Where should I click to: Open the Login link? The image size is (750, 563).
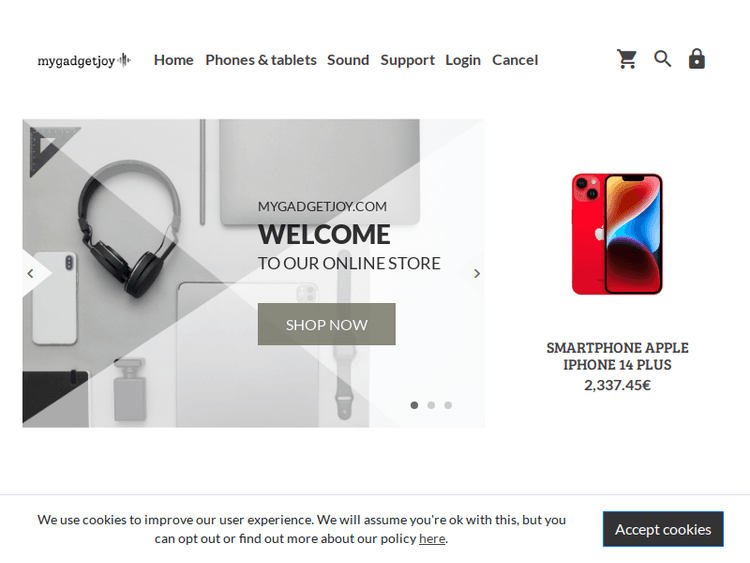pyautogui.click(x=463, y=60)
